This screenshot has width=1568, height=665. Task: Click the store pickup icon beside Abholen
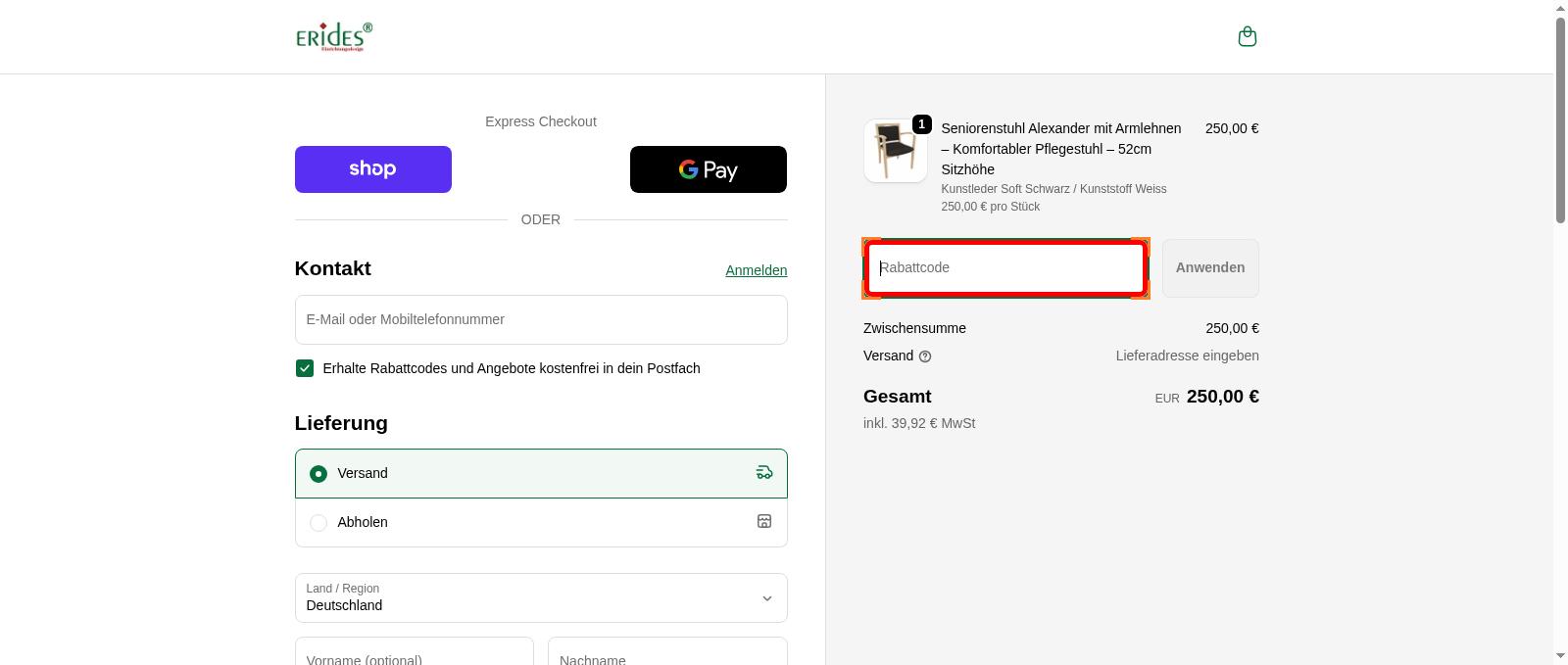pyautogui.click(x=764, y=522)
